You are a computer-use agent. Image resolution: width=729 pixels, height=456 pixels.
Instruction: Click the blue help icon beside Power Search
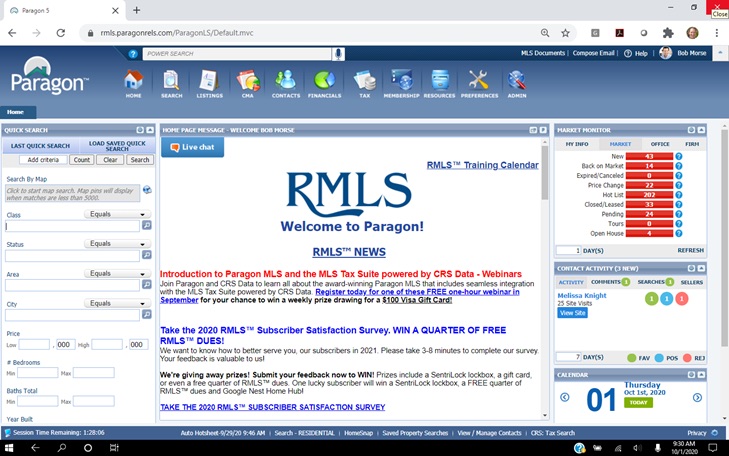[x=133, y=54]
